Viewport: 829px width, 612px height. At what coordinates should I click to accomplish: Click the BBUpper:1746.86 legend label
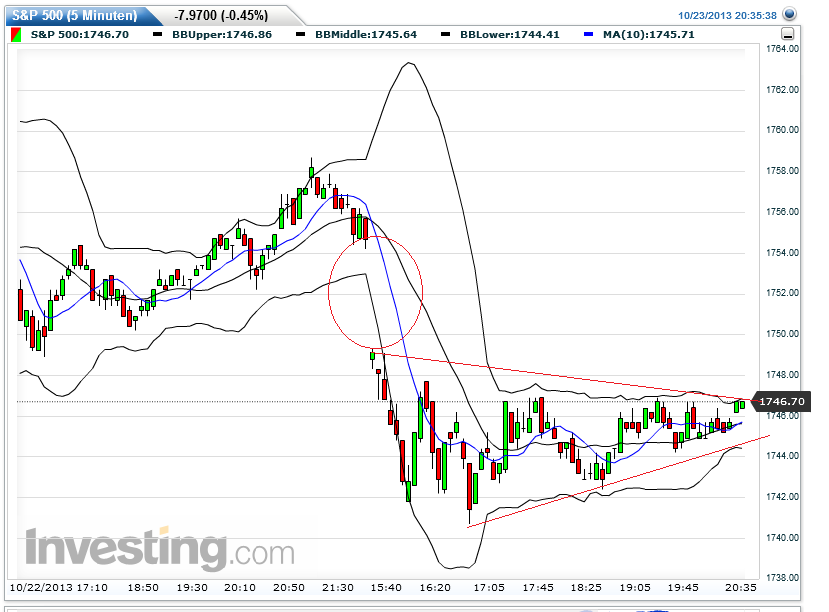point(222,35)
